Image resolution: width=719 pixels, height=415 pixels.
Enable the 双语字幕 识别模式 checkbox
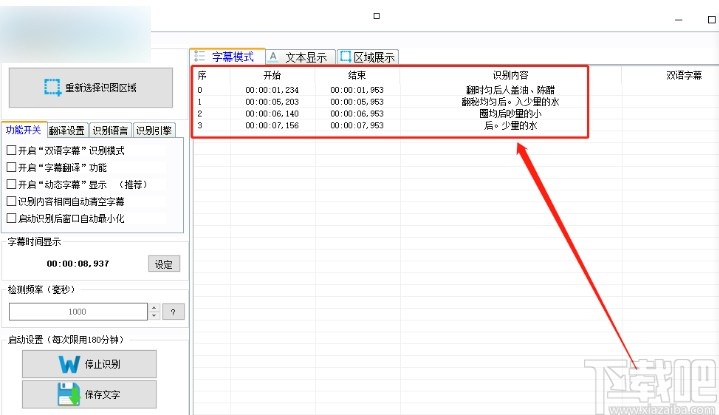coord(11,150)
